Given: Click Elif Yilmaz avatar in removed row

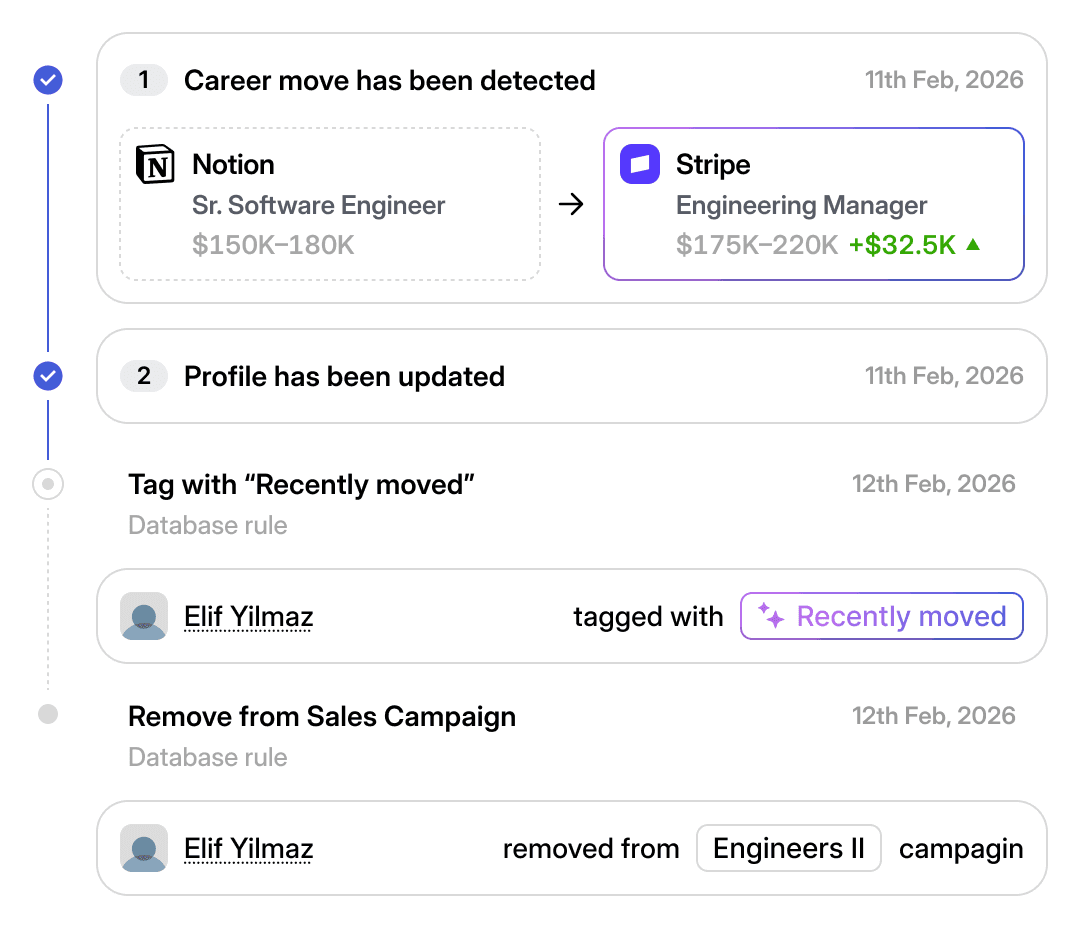Looking at the screenshot, I should (144, 848).
